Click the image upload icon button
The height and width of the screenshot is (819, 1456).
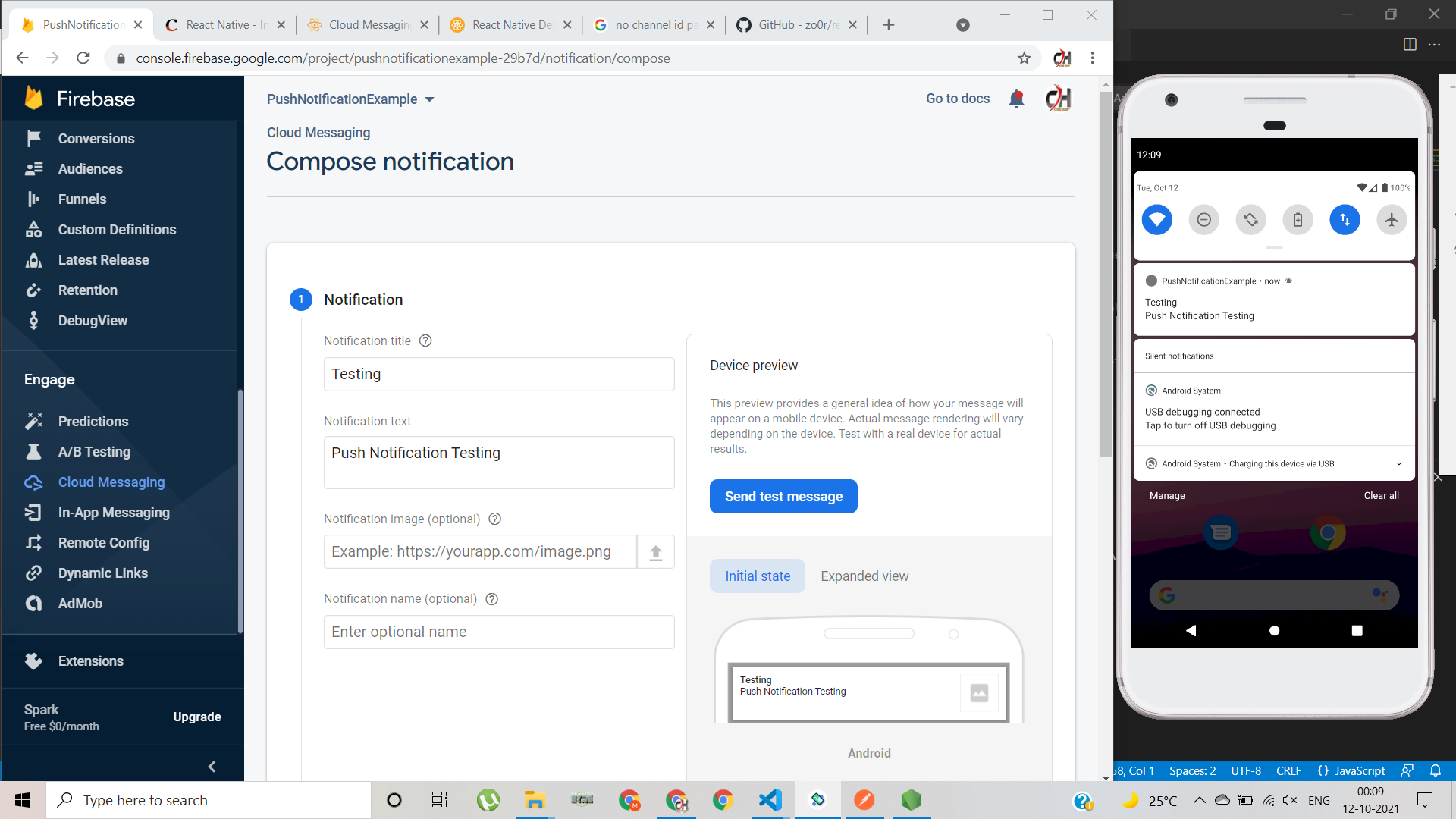click(x=656, y=553)
